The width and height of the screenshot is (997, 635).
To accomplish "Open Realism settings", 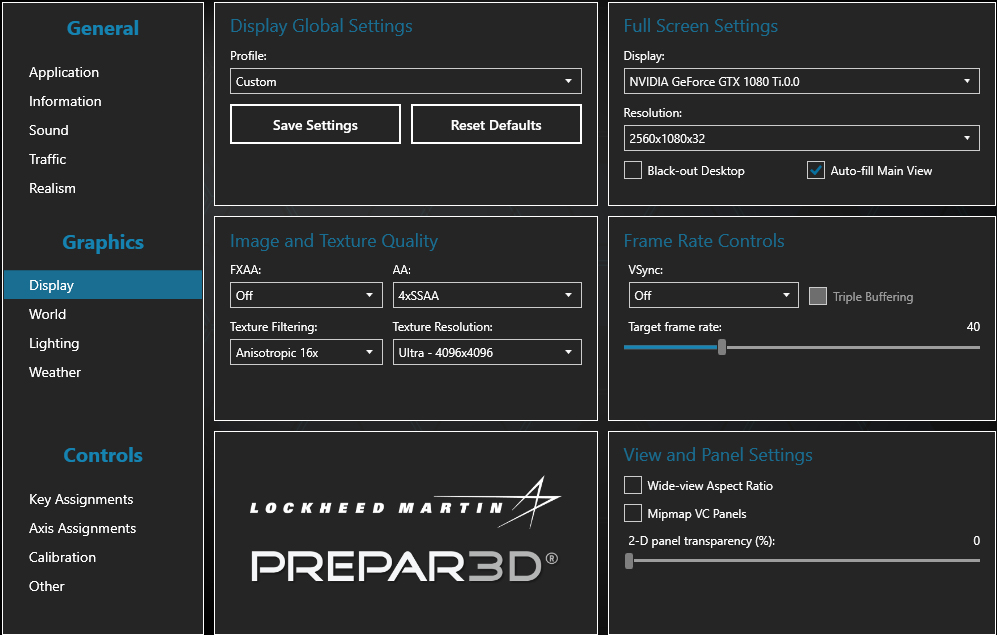I will click(52, 188).
